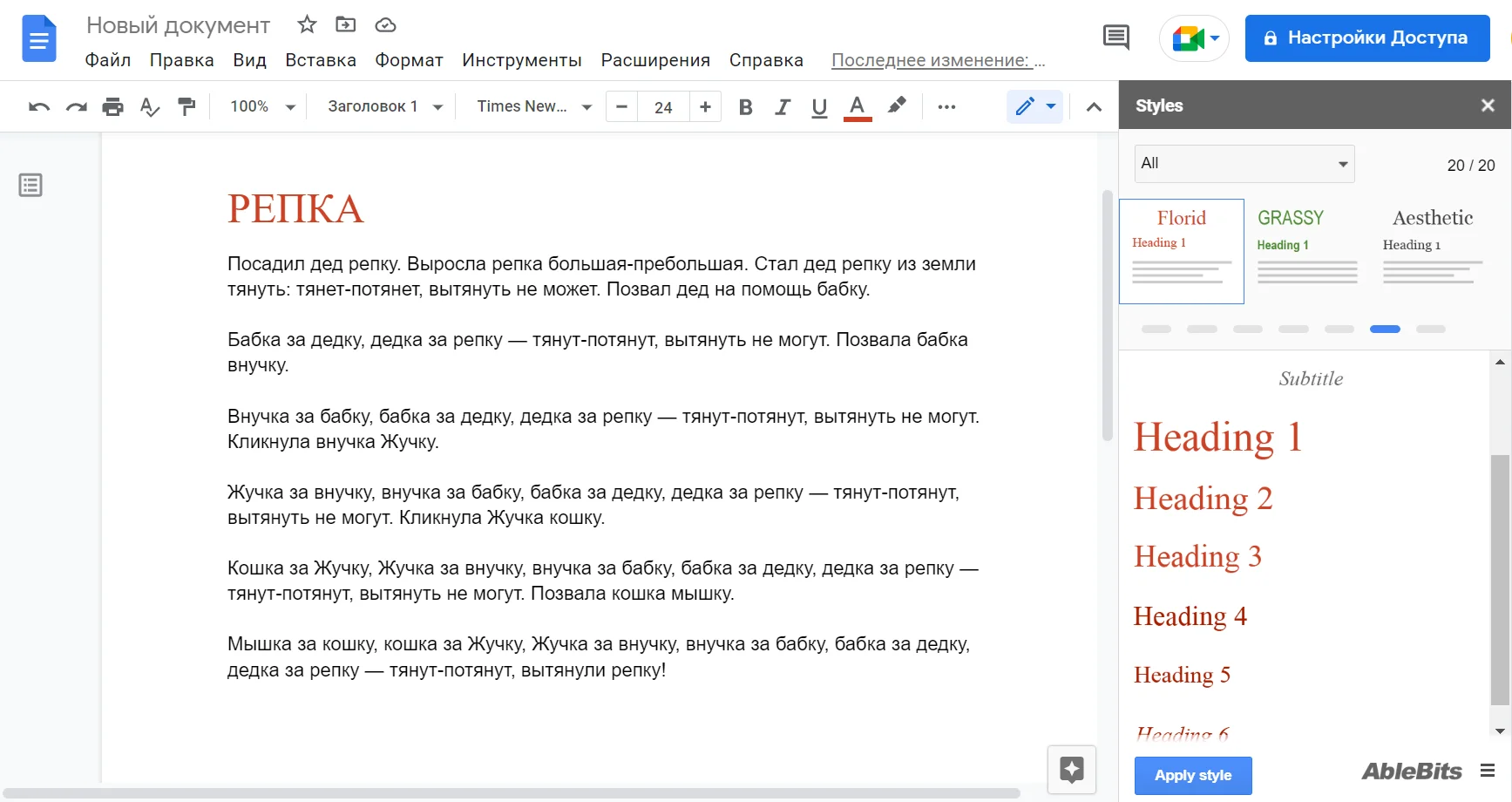Expand the Заголовок 1 style dropdown

(x=385, y=106)
